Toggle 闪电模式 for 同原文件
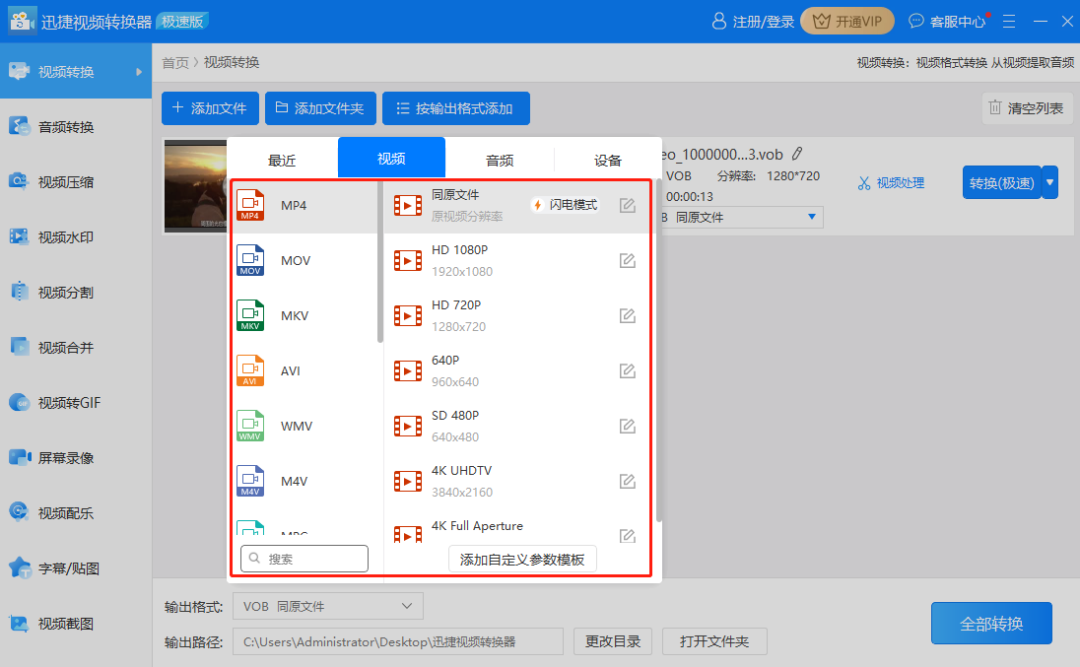This screenshot has width=1080, height=667. [565, 205]
